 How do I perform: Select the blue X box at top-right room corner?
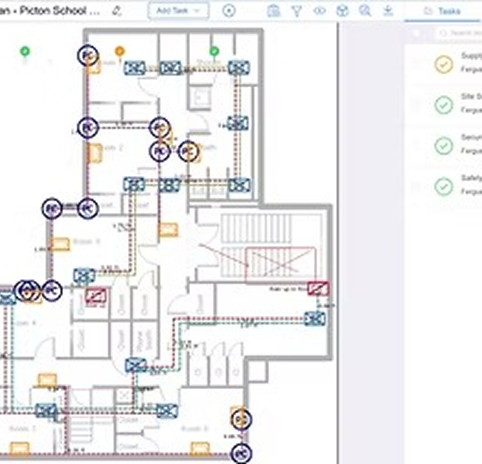tap(239, 68)
